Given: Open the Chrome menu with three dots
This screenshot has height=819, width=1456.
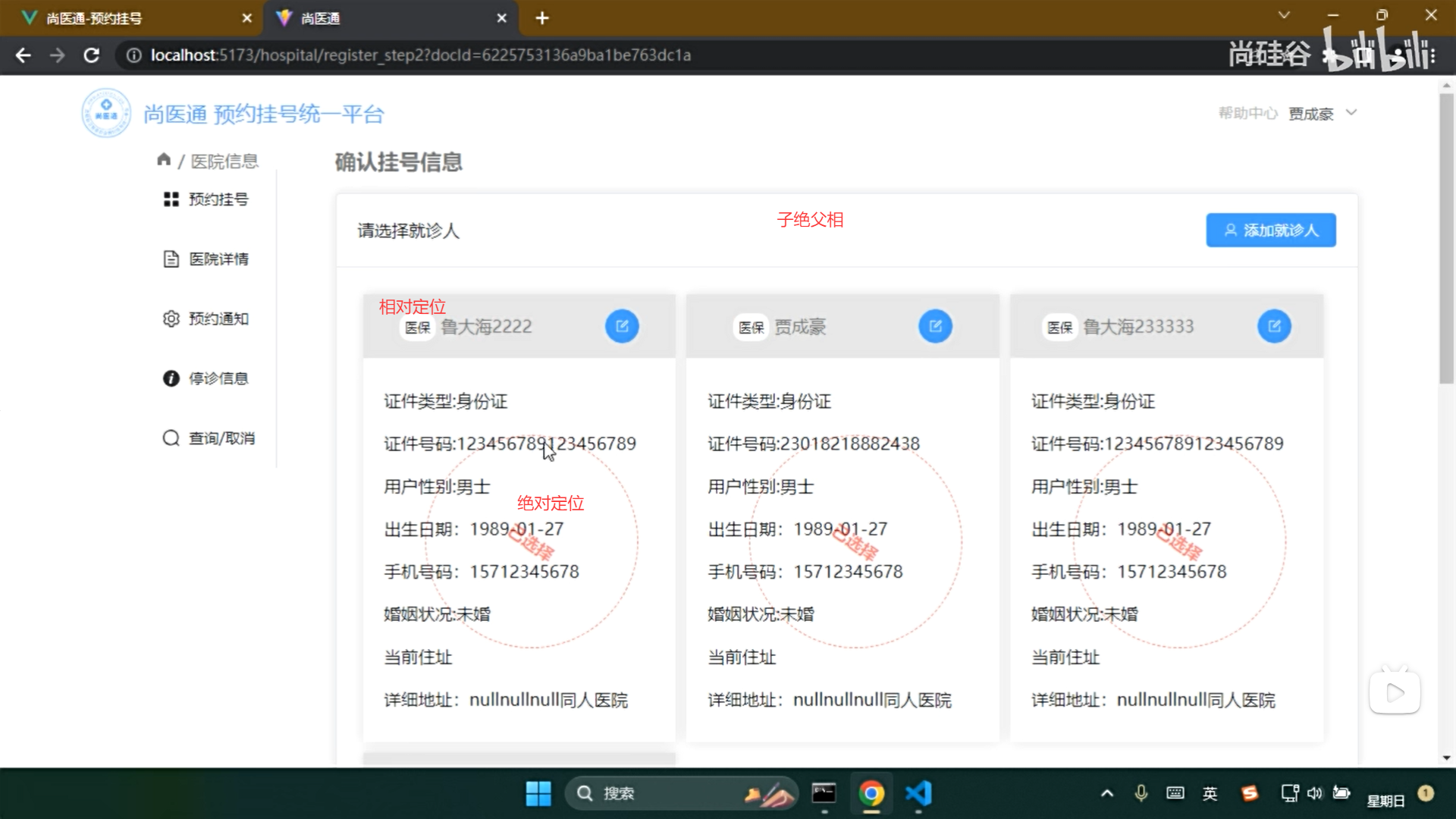Looking at the screenshot, I should pyautogui.click(x=1432, y=55).
